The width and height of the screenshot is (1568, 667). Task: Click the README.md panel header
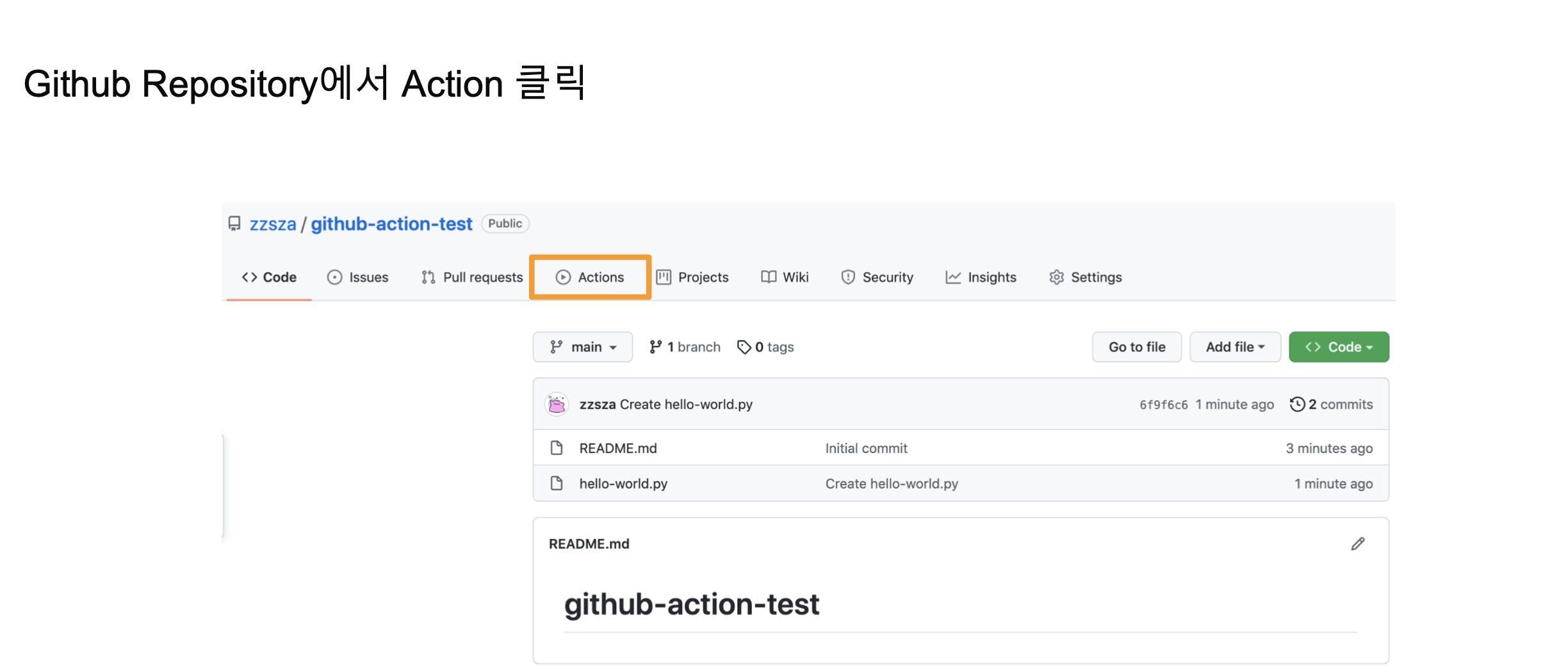point(589,544)
